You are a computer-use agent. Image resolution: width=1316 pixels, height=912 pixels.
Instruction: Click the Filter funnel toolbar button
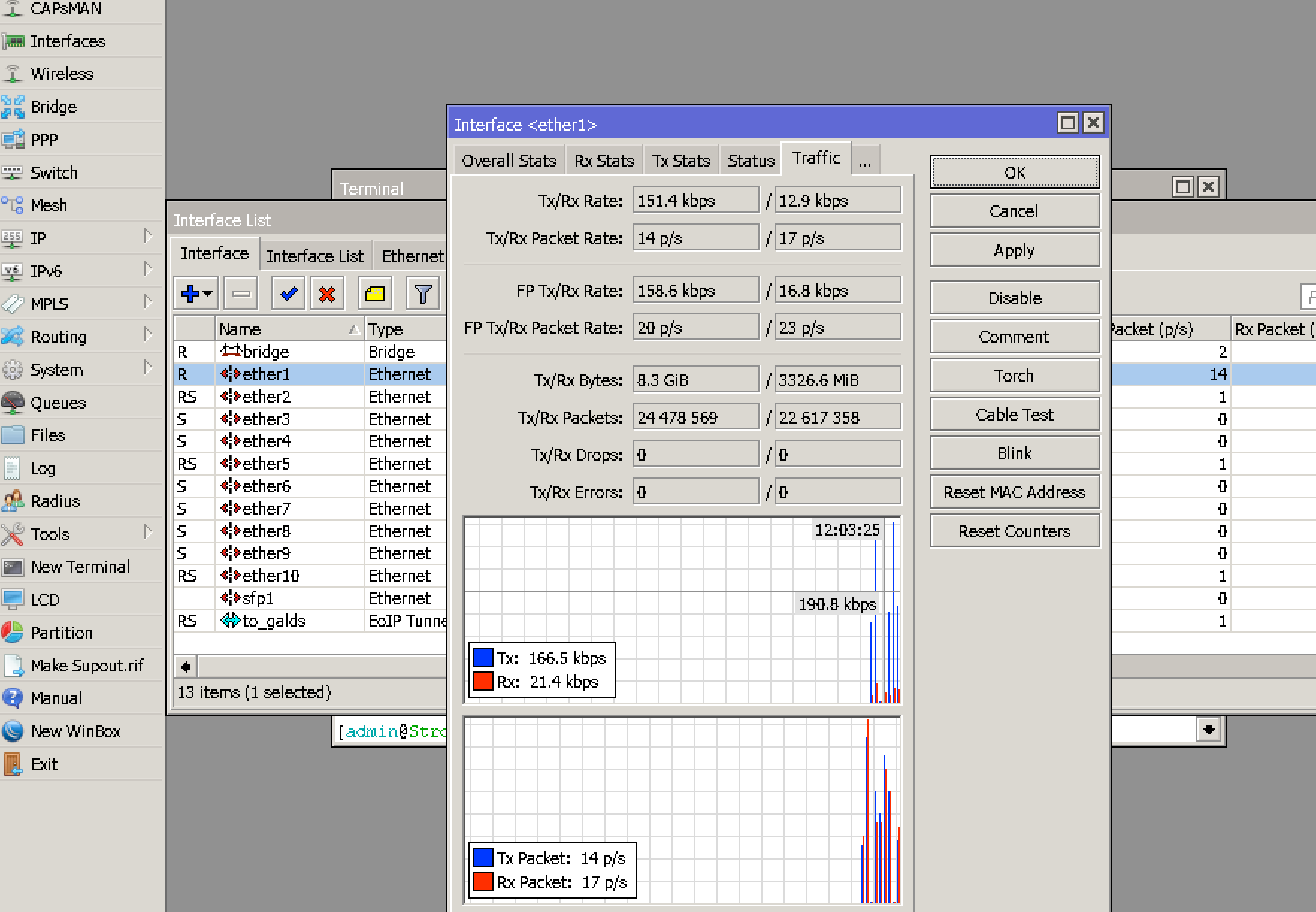[x=423, y=294]
